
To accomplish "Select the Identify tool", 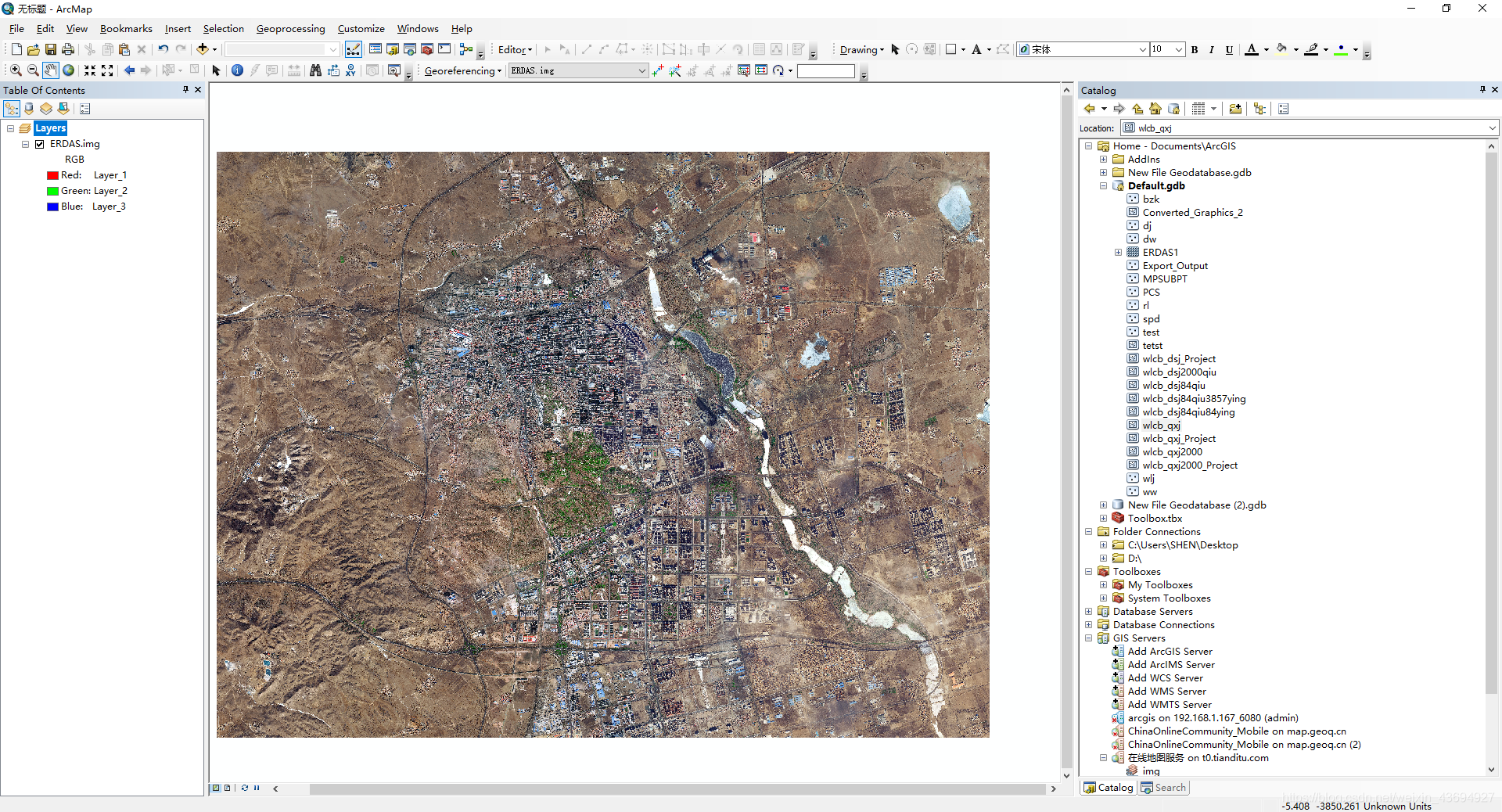I will pos(237,70).
